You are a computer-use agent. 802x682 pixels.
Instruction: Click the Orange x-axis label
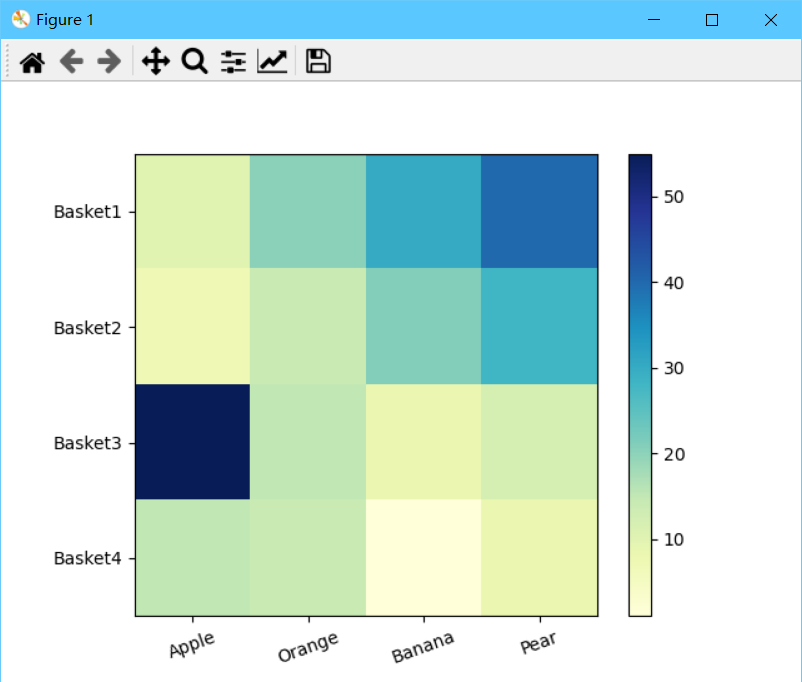pos(308,647)
